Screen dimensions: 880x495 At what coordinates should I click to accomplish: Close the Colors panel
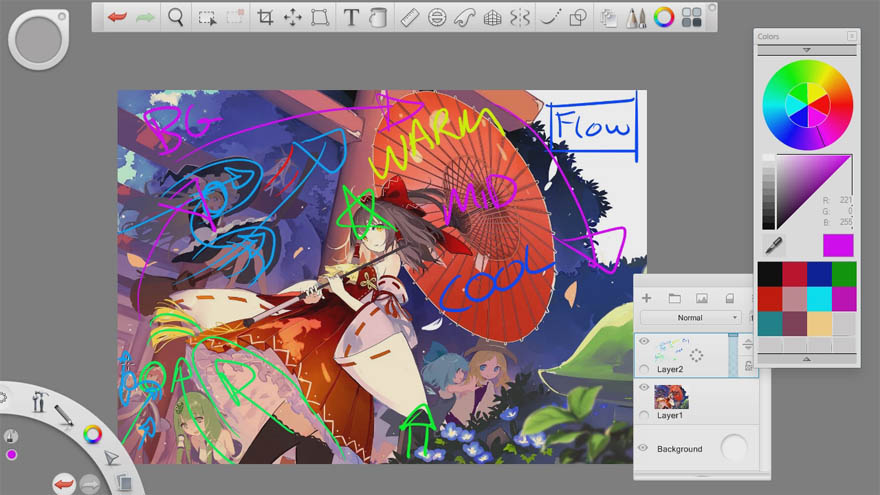pos(851,36)
